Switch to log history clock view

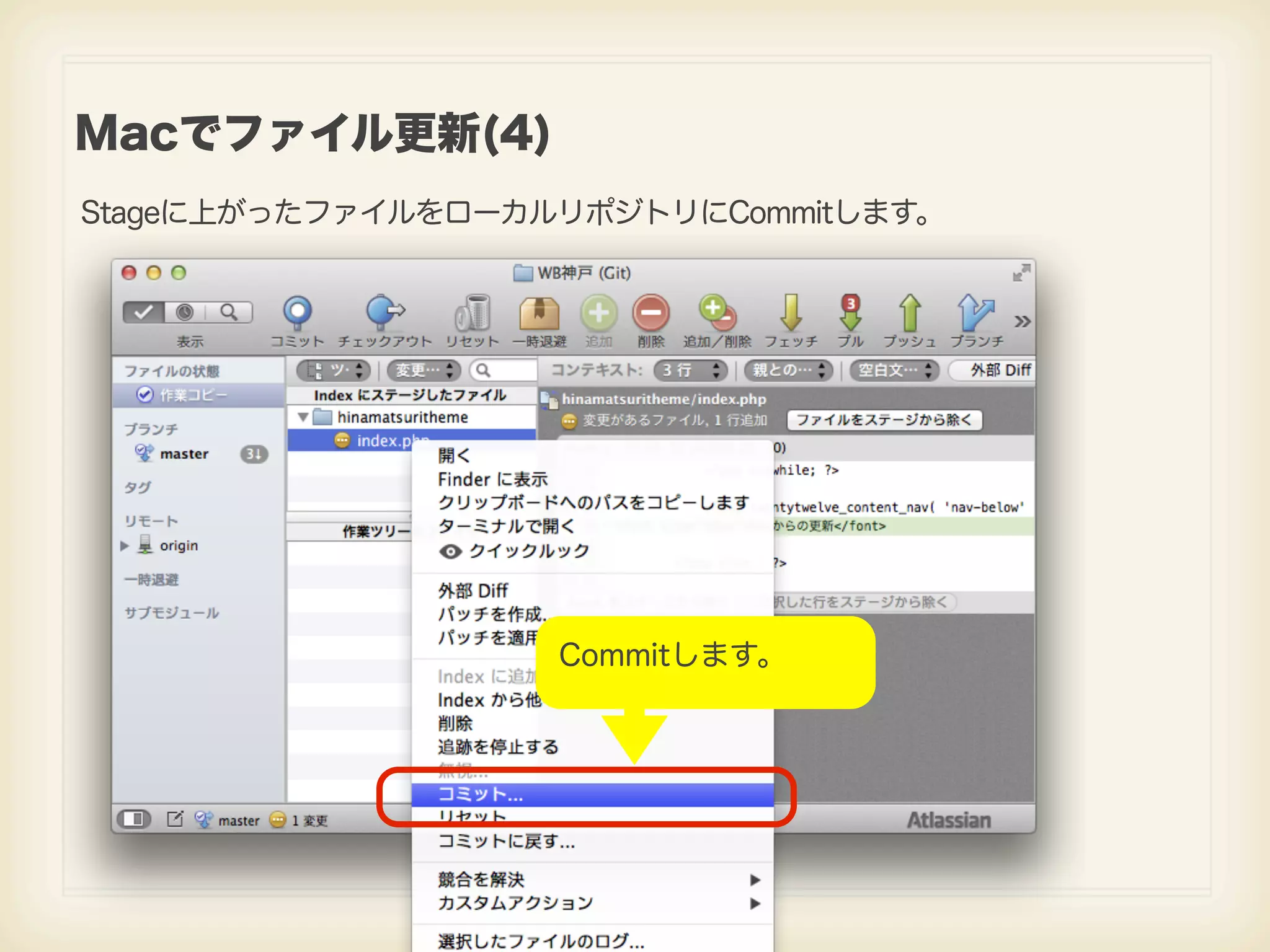coord(185,312)
